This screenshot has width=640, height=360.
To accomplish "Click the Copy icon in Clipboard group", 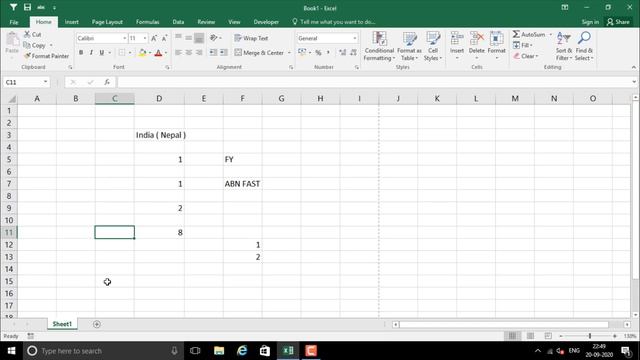I will coord(27,45).
